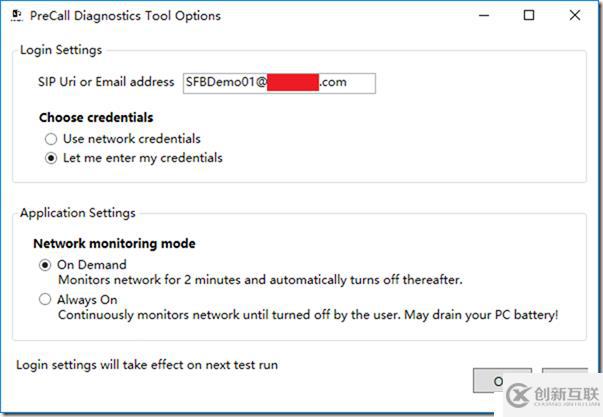The width and height of the screenshot is (603, 417).
Task: Click the 'Choose credentials' heading
Action: [x=96, y=117]
